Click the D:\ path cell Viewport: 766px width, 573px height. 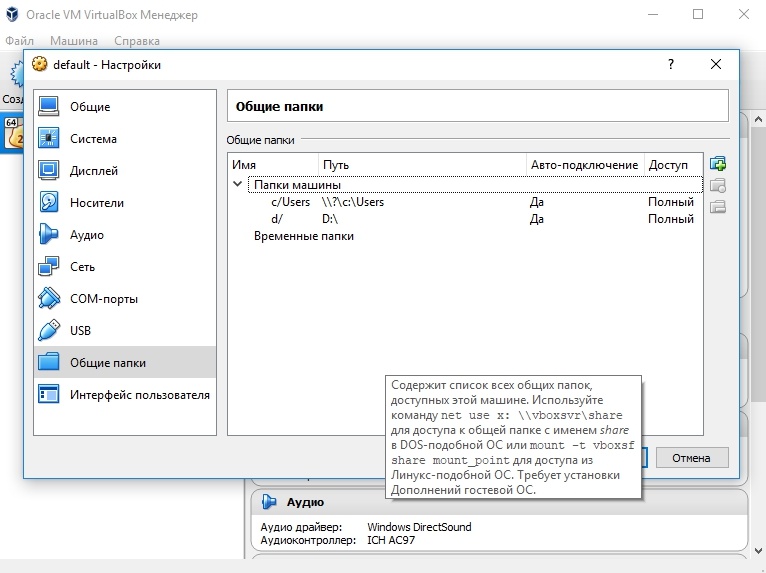330,219
